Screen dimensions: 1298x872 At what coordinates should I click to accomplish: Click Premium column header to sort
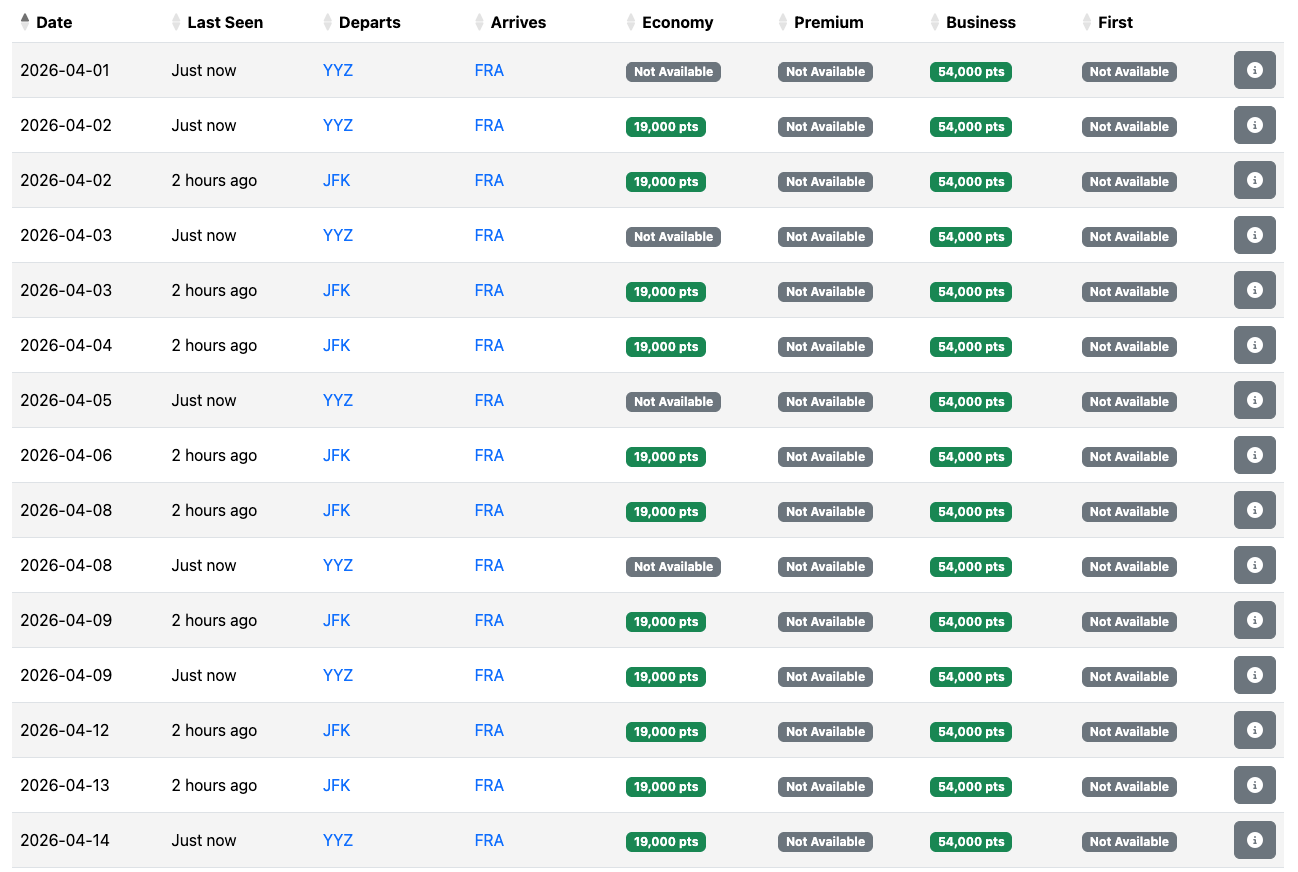pos(828,22)
